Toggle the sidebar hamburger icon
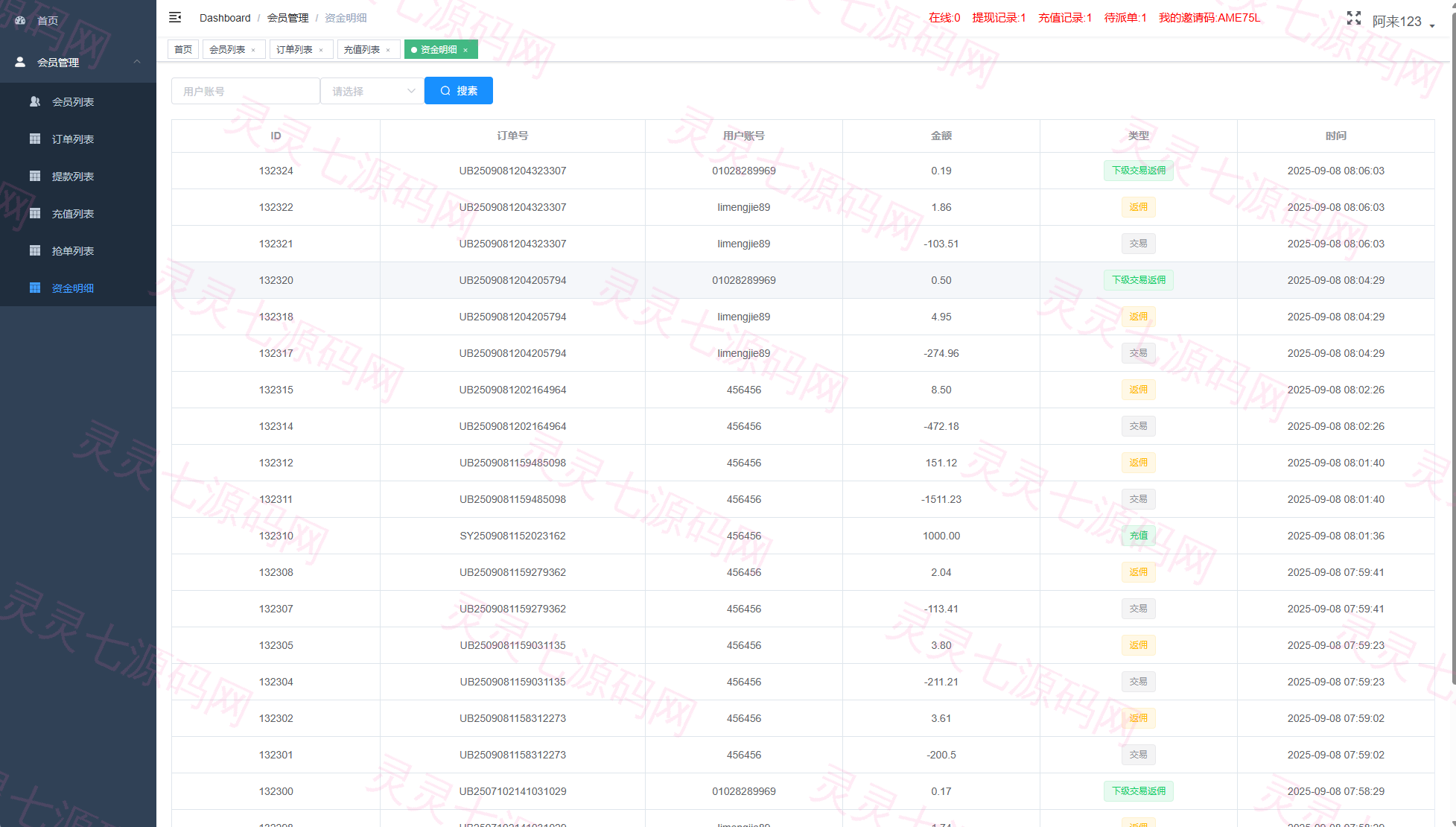The image size is (1456, 827). 175,17
